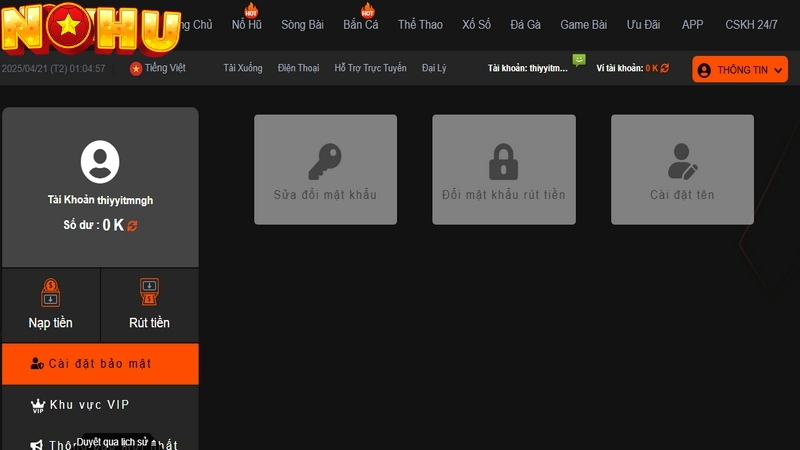Image resolution: width=800 pixels, height=450 pixels.
Task: Open the Nổ Hũ menu
Action: point(246,24)
